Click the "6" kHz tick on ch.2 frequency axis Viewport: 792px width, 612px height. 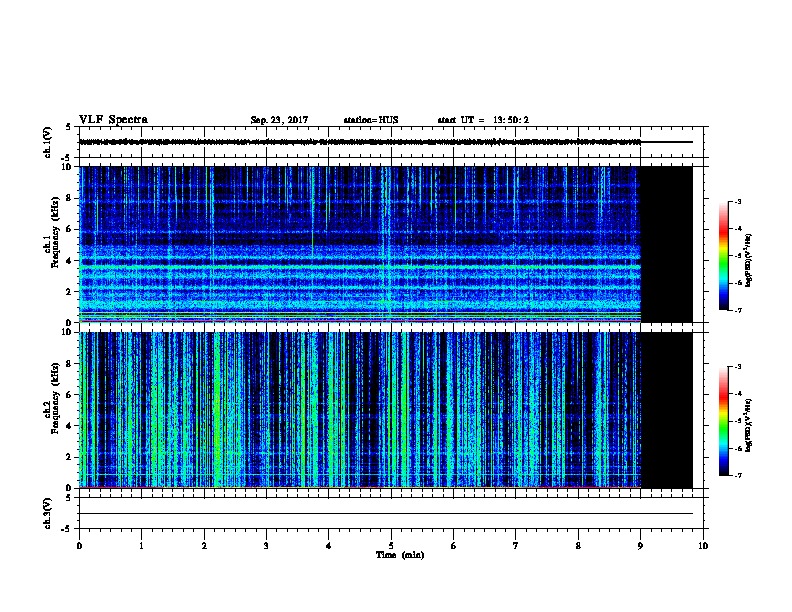(70, 395)
